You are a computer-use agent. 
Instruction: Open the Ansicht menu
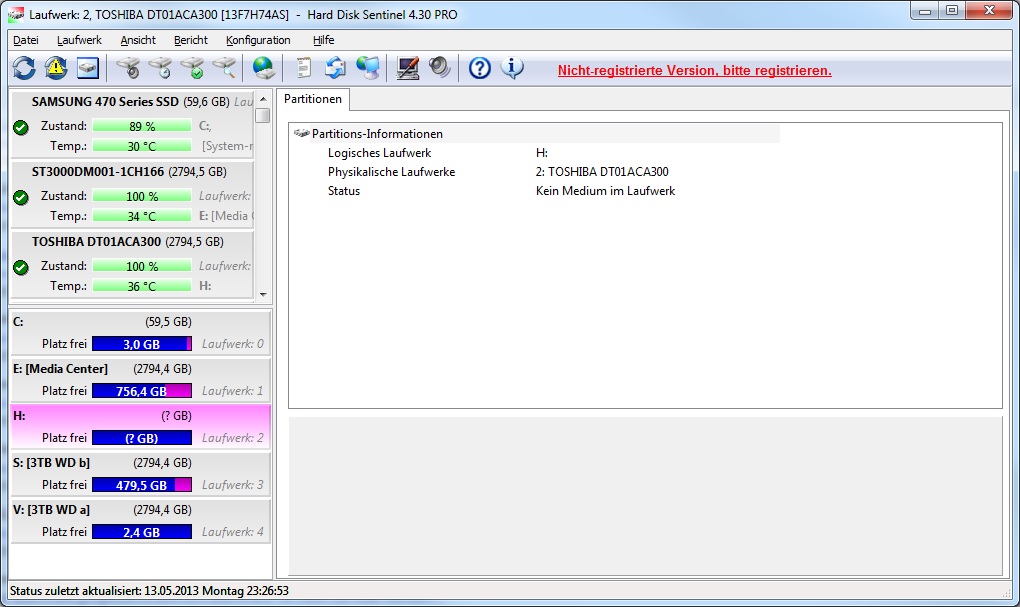pyautogui.click(x=138, y=40)
